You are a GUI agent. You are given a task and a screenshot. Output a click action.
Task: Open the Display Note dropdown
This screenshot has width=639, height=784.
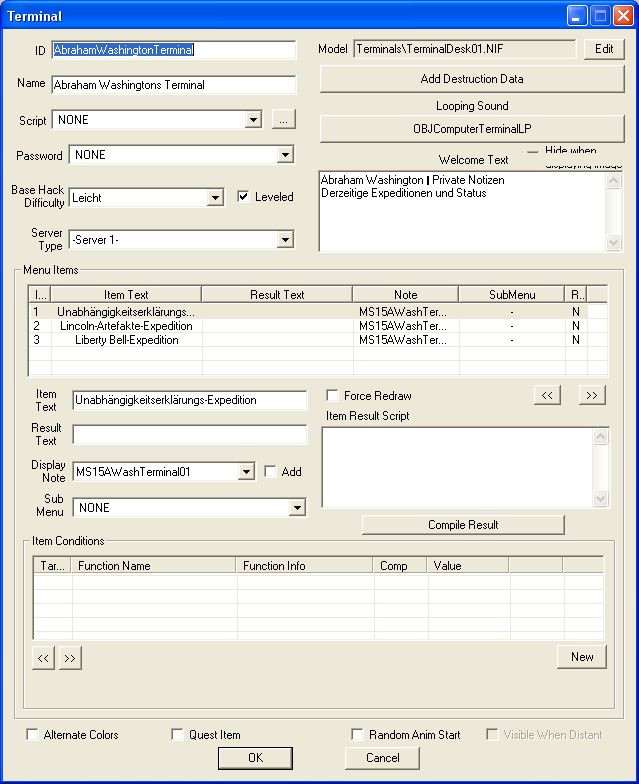coord(246,472)
